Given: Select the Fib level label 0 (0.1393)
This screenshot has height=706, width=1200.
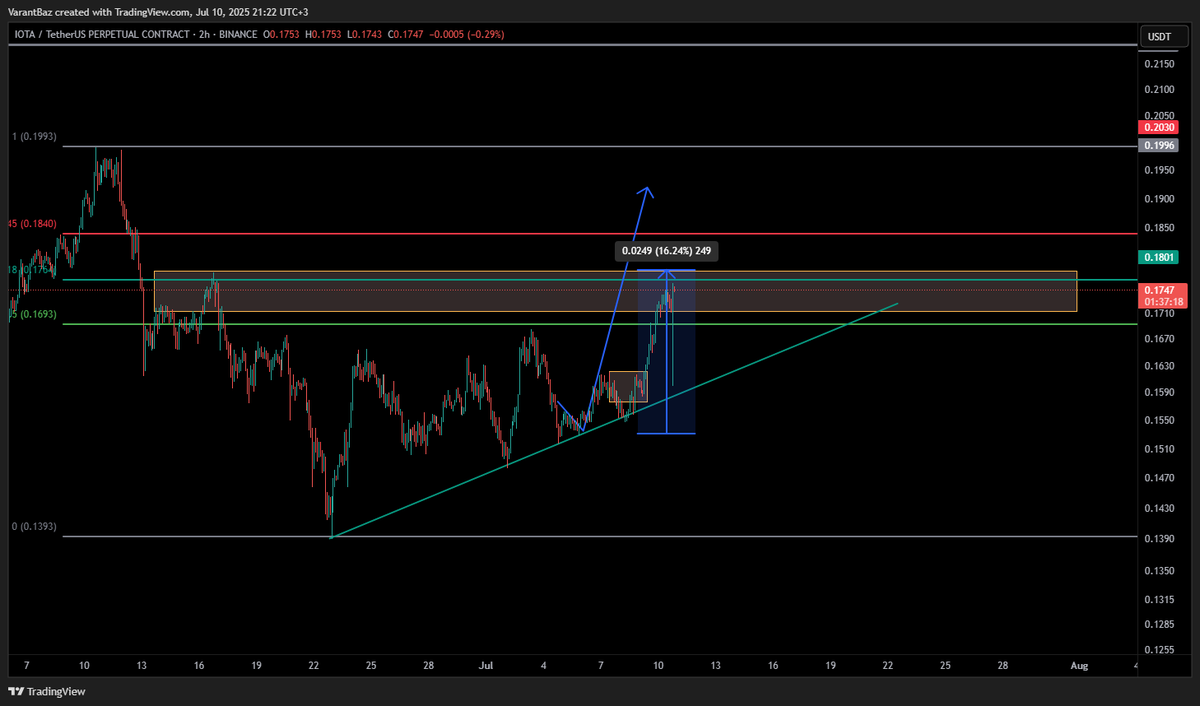Looking at the screenshot, I should (x=34, y=526).
